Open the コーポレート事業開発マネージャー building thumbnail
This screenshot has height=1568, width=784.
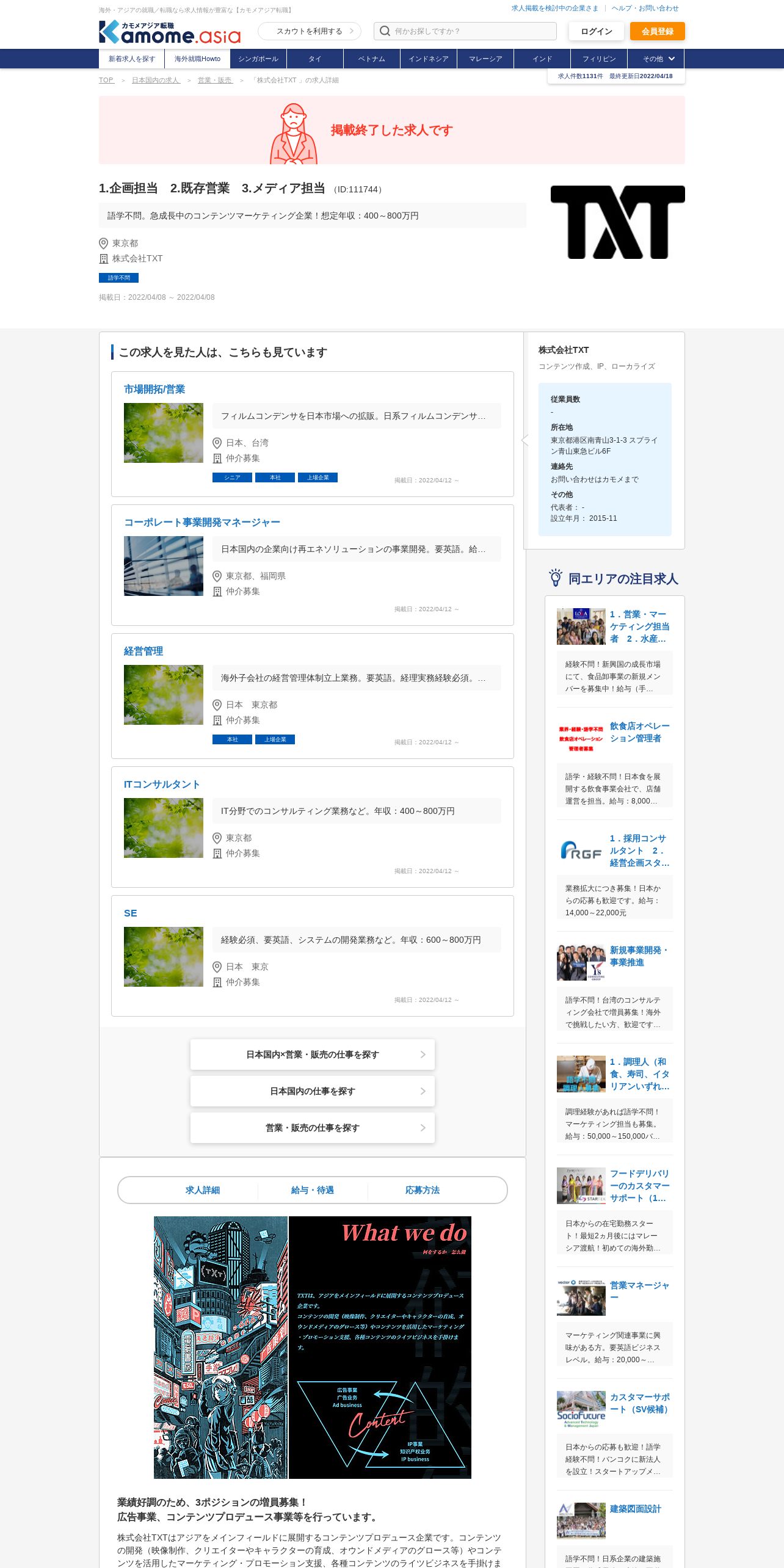[164, 566]
